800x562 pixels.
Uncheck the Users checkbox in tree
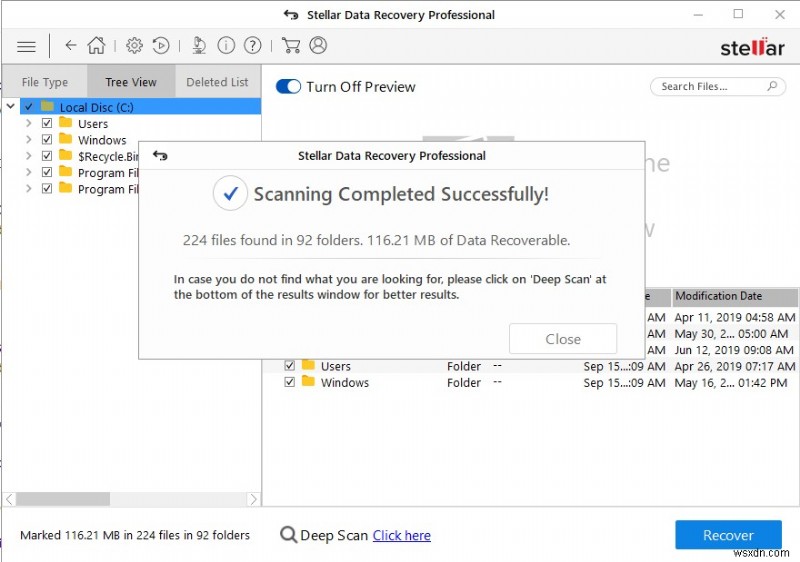click(46, 123)
